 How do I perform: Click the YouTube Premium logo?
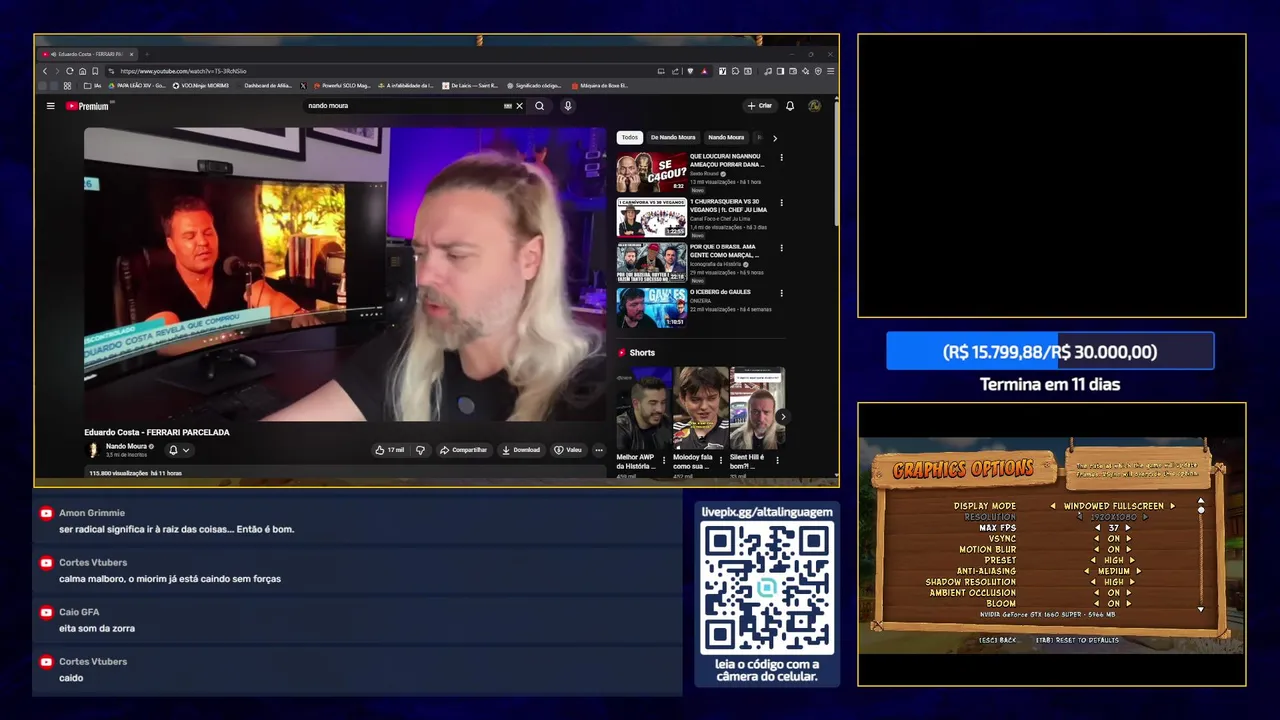[x=88, y=106]
